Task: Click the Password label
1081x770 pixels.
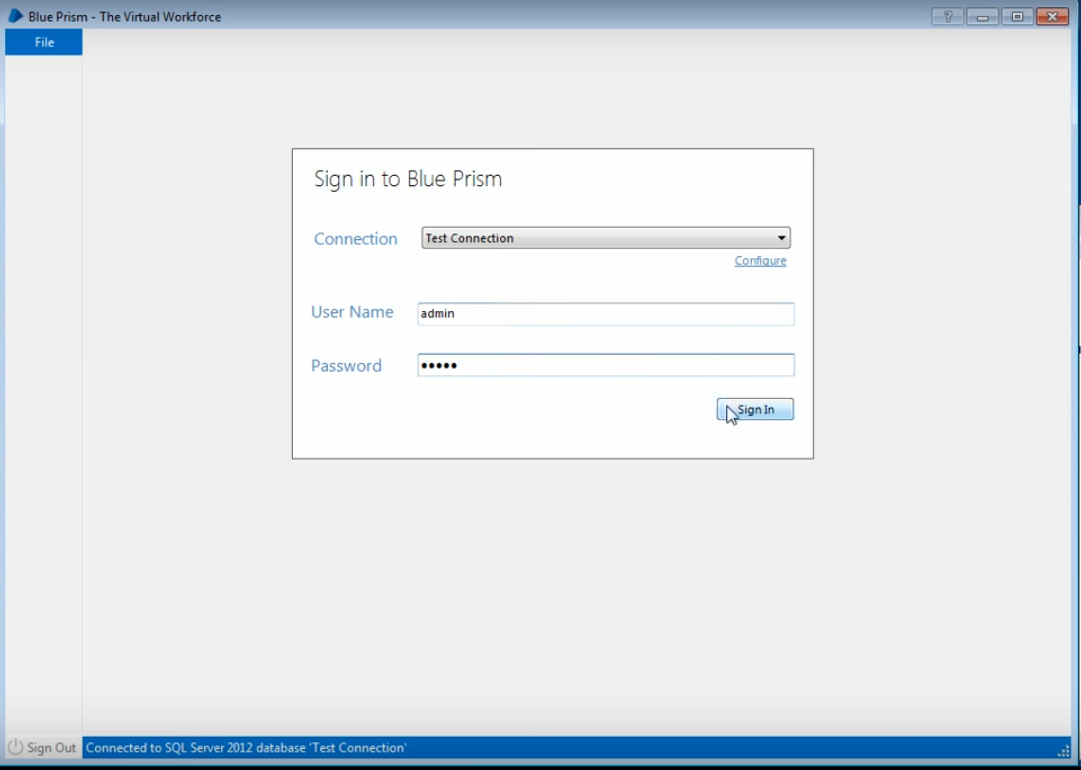Action: [346, 365]
